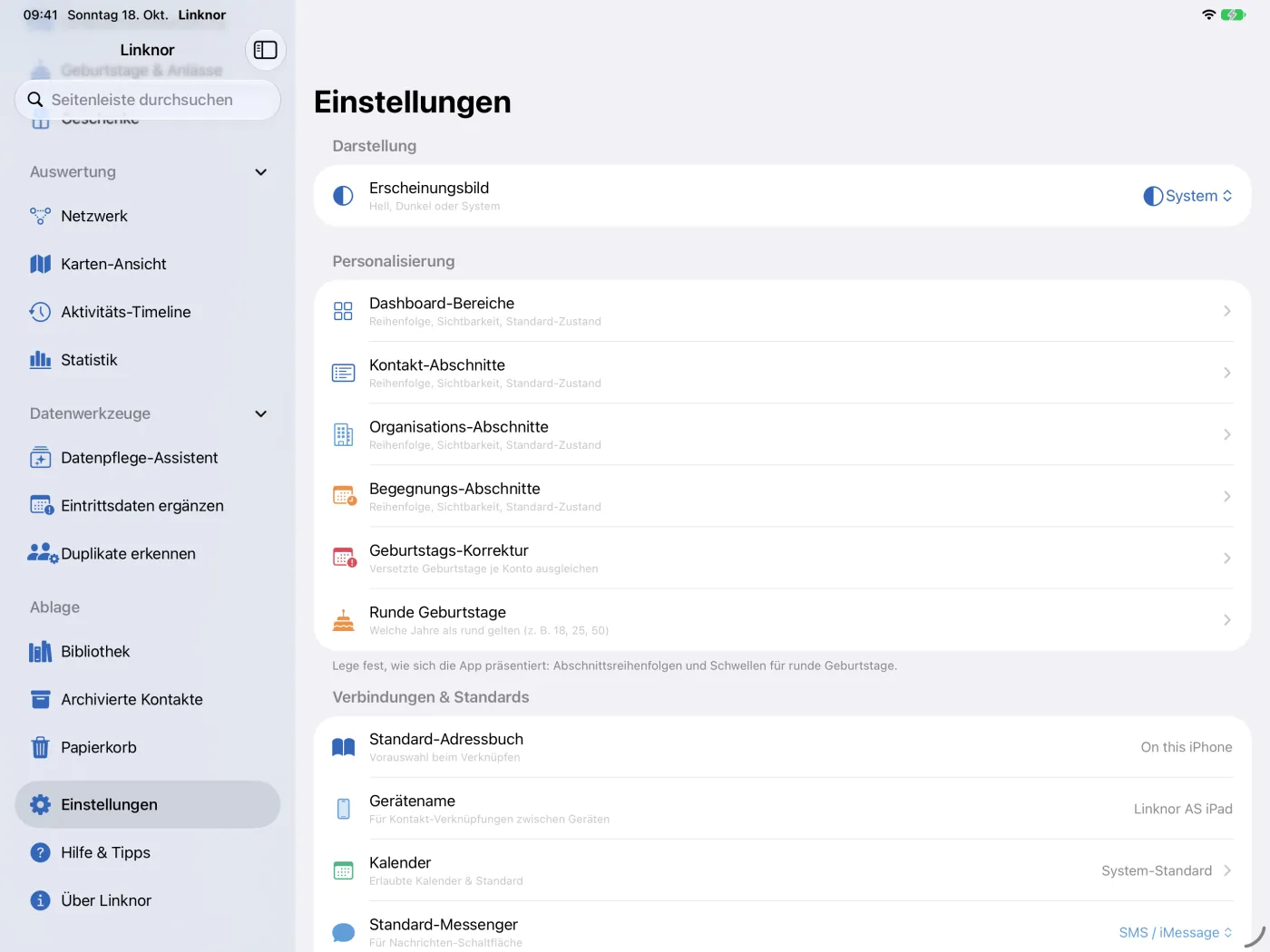
Task: Click the Organisations-Abschnitte building icon
Action: 343,435
